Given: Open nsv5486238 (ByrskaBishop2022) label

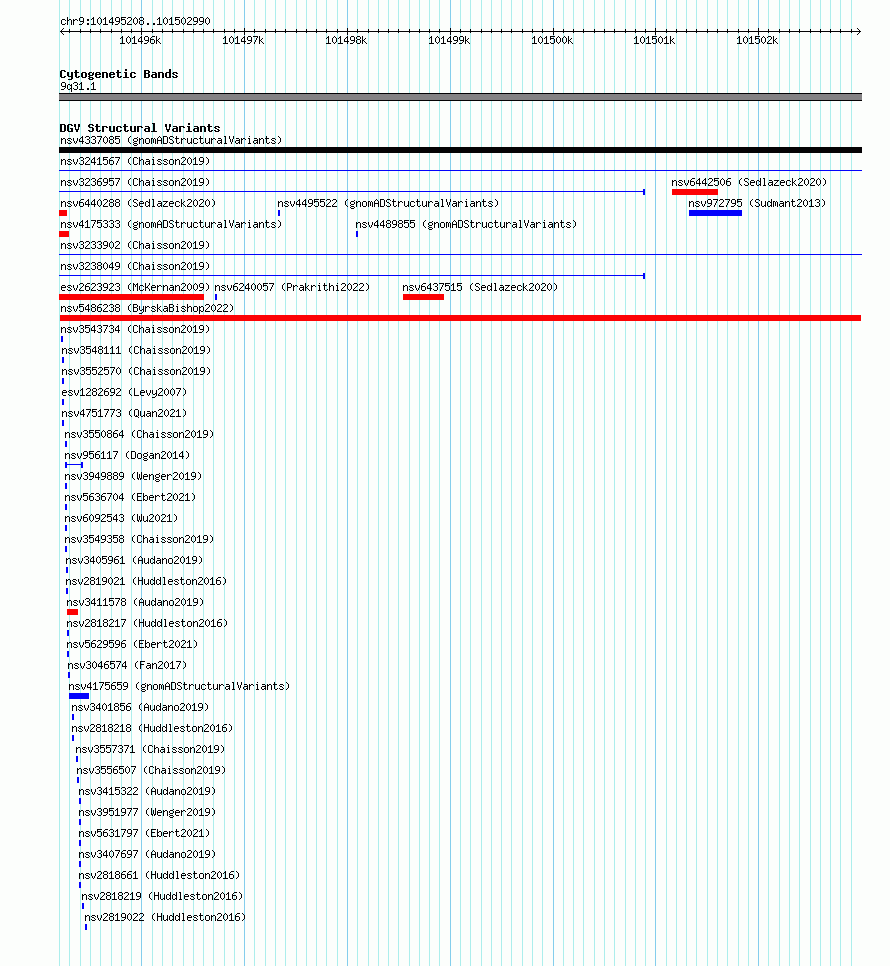Looking at the screenshot, I should (x=147, y=308).
